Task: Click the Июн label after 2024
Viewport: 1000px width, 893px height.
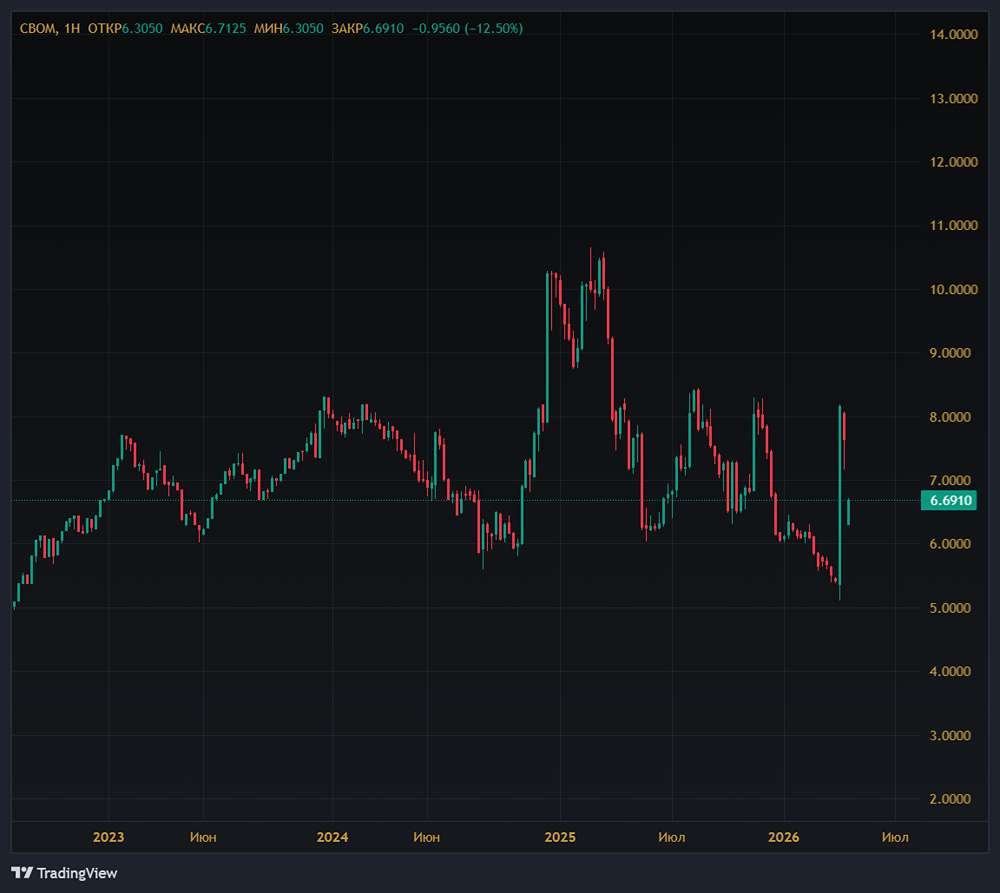Action: click(x=427, y=837)
